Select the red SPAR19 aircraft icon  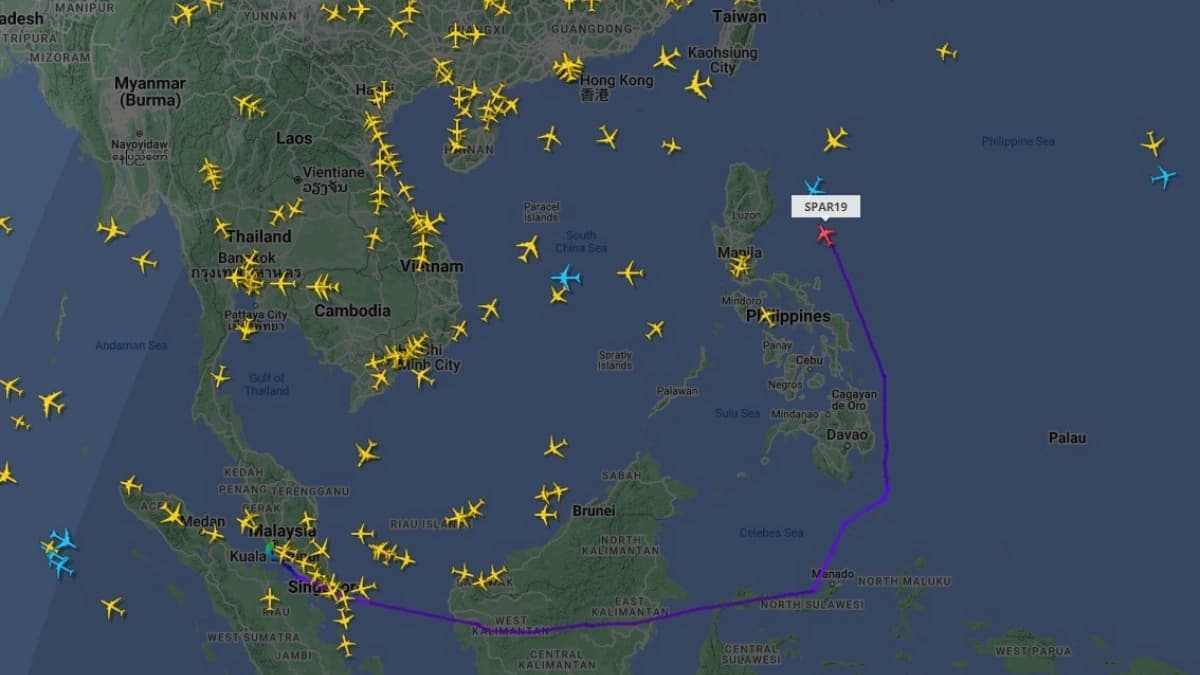tap(825, 234)
